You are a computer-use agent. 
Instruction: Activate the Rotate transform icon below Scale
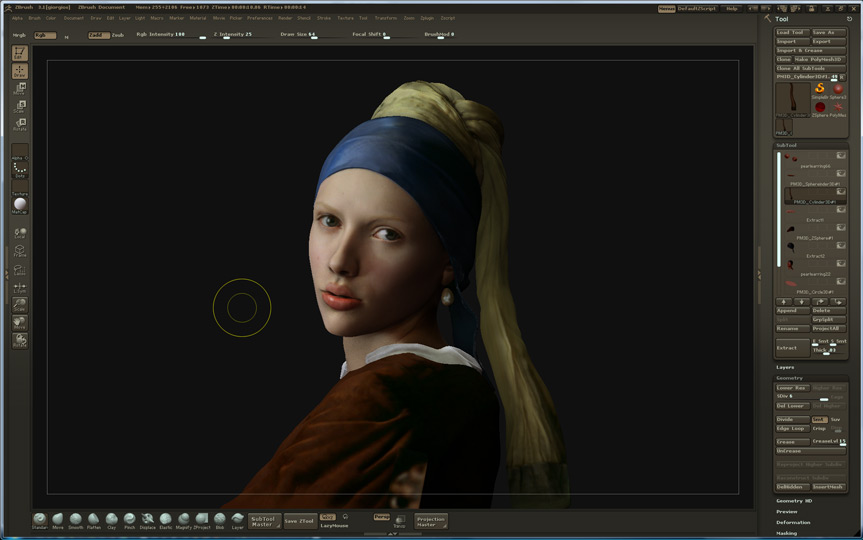(20, 124)
